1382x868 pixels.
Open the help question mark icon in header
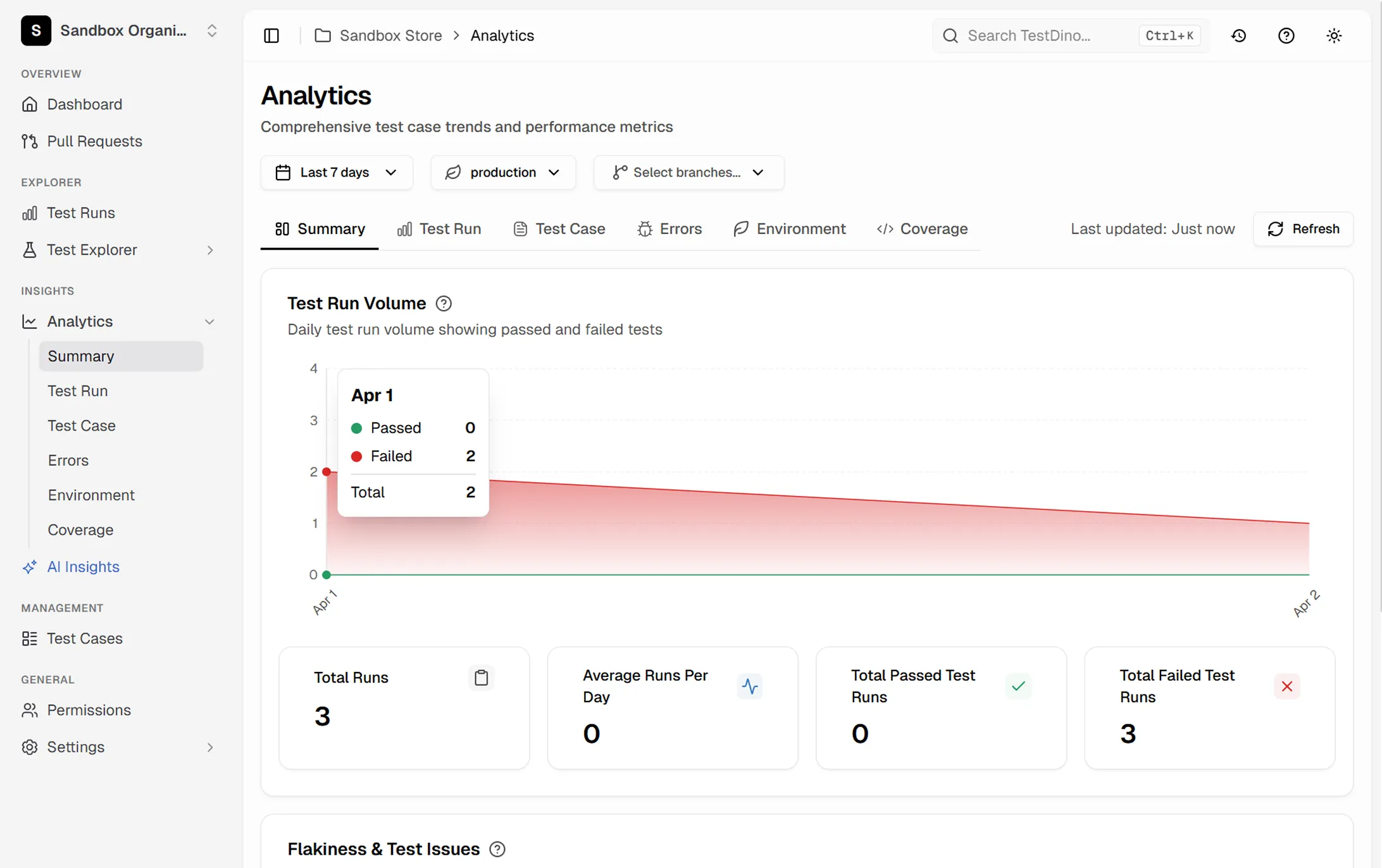[1286, 35]
